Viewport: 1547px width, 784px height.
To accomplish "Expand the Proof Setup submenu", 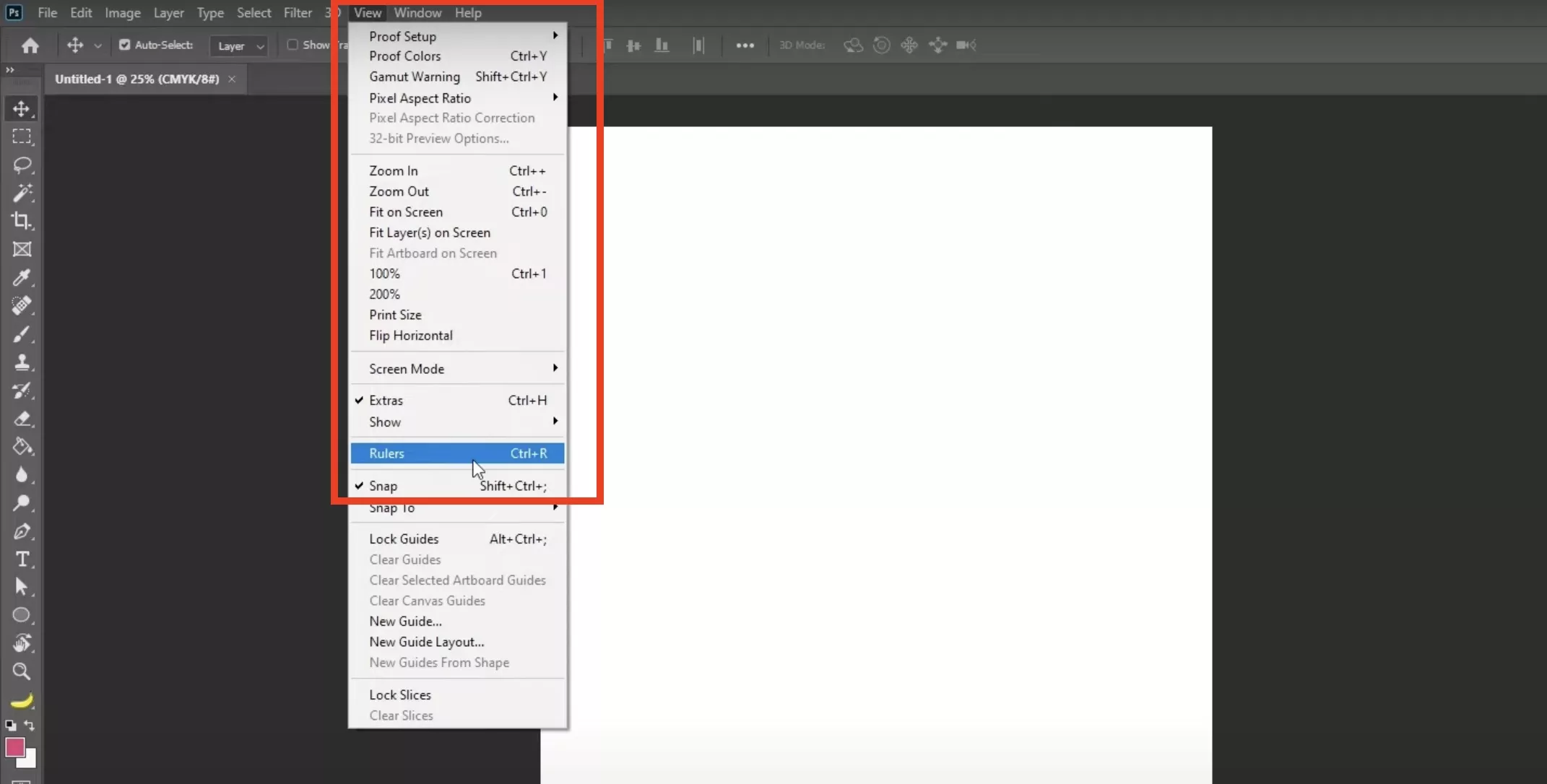I will [x=457, y=36].
